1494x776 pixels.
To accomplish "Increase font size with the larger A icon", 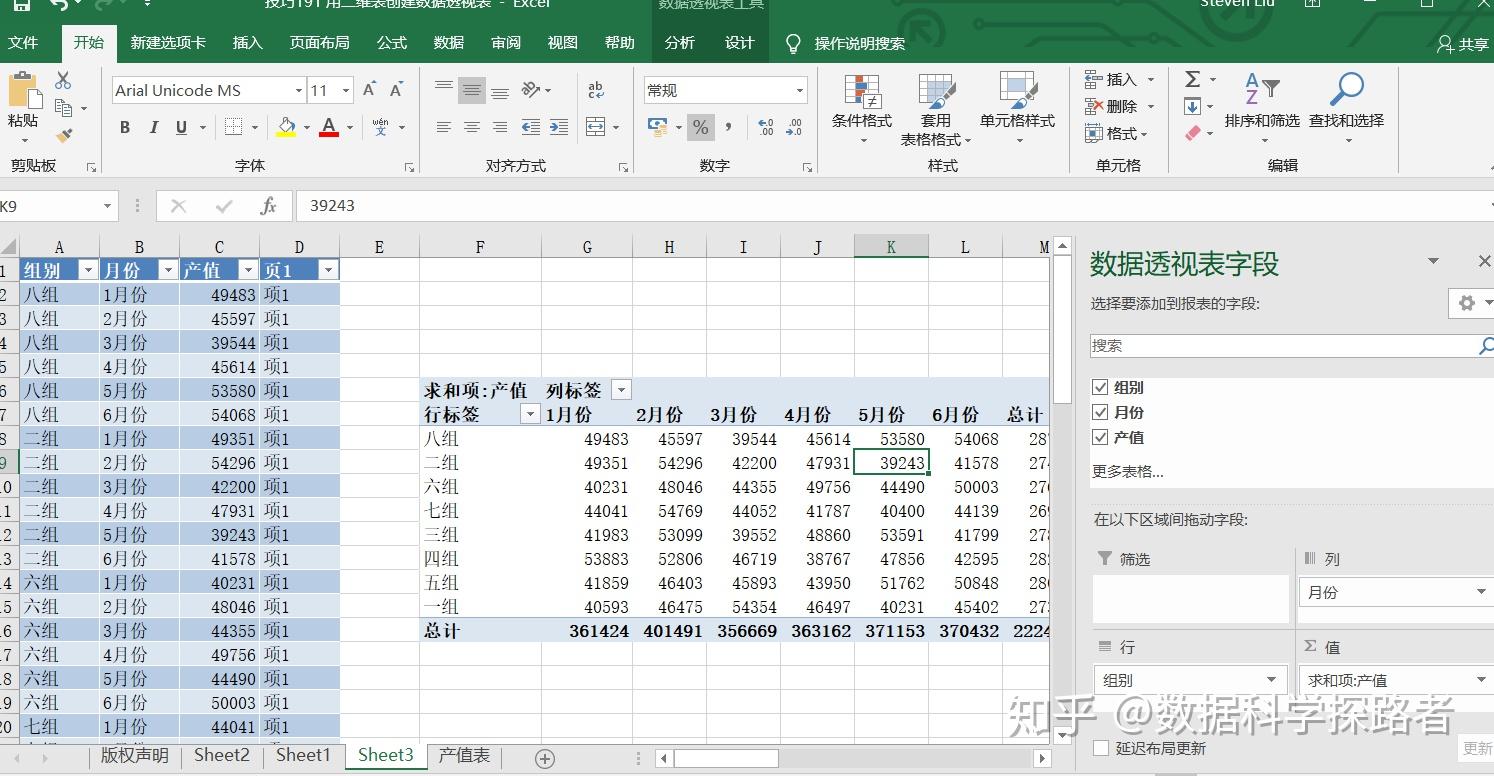I will point(369,90).
